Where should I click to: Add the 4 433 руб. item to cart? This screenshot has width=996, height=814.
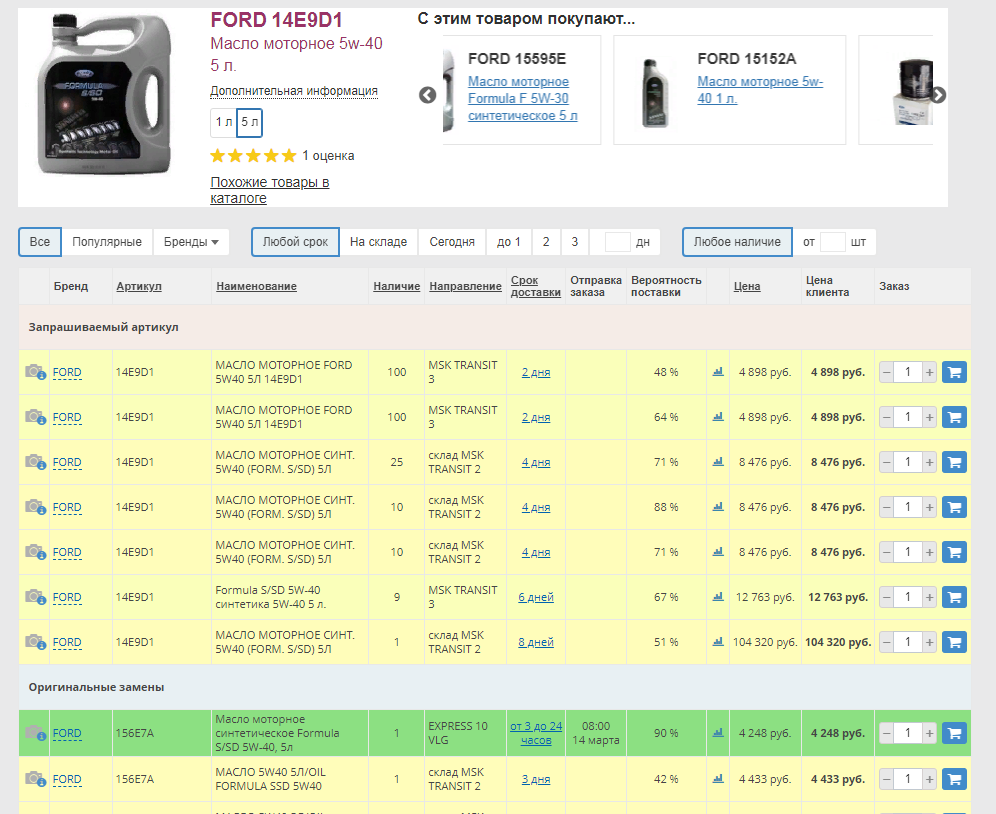click(954, 779)
